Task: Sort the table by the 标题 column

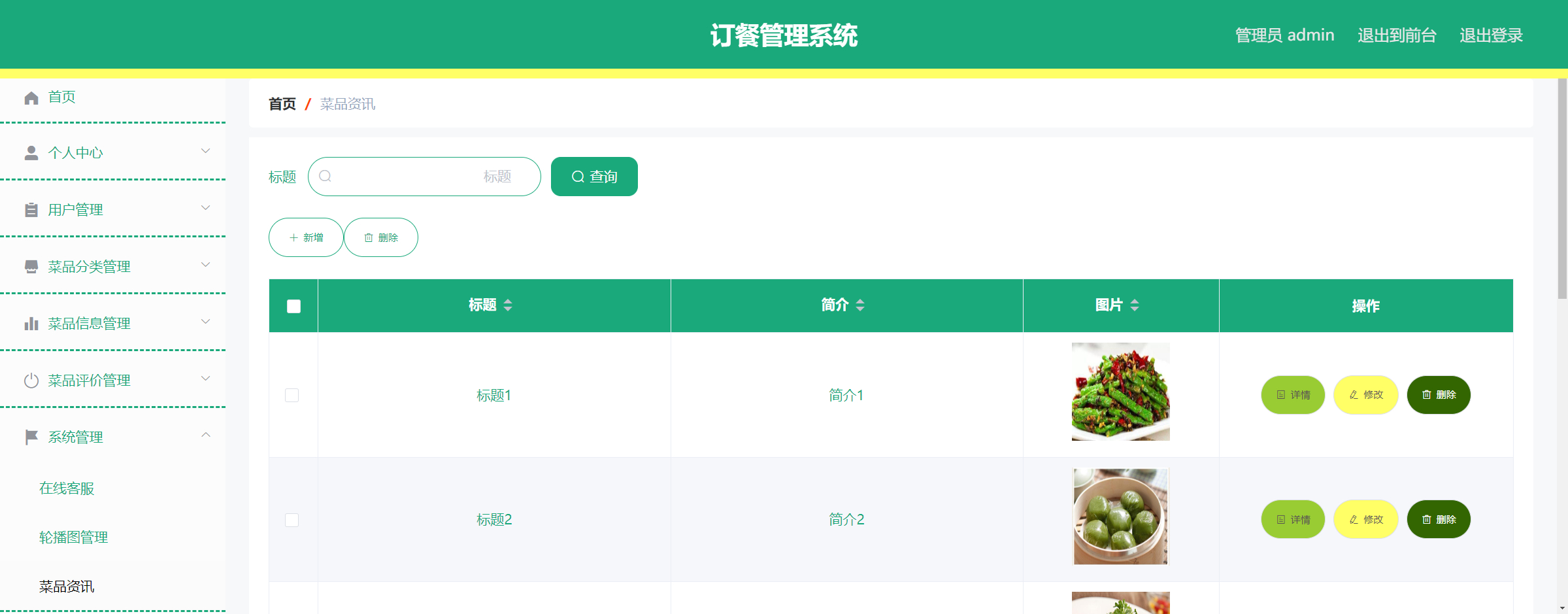Action: pos(509,305)
